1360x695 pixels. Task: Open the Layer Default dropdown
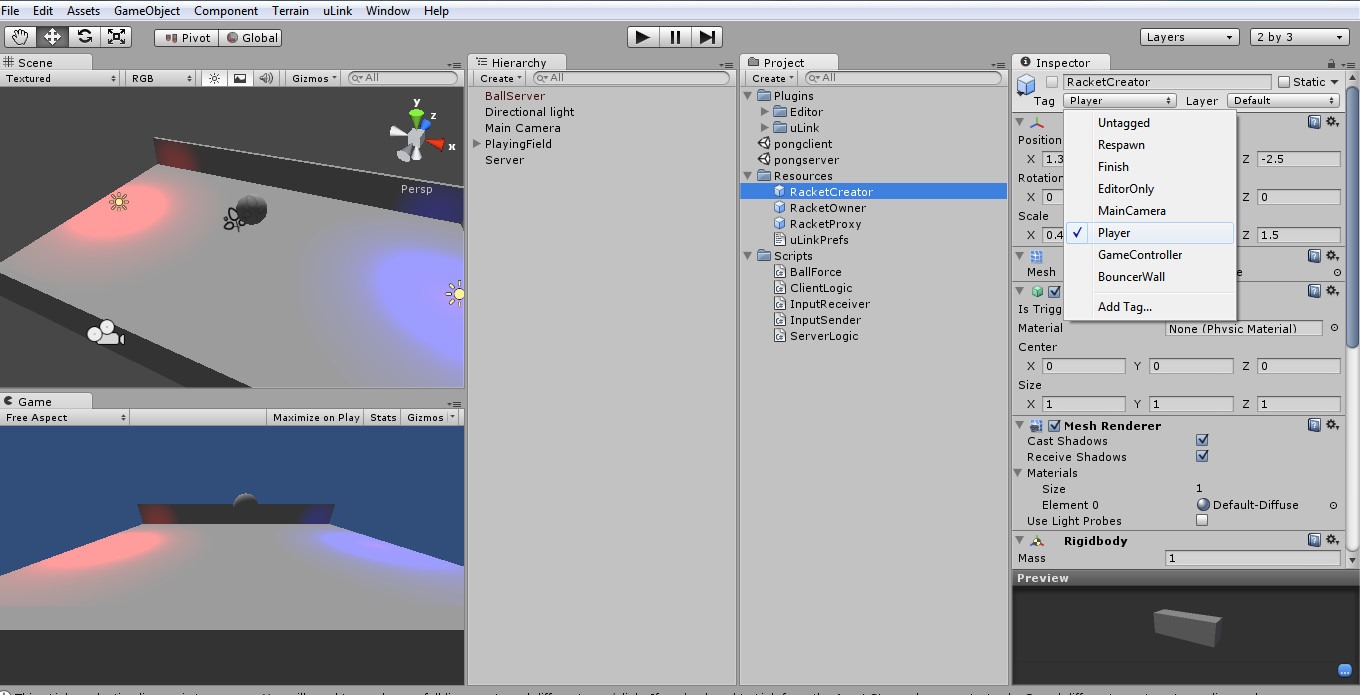coord(1284,100)
